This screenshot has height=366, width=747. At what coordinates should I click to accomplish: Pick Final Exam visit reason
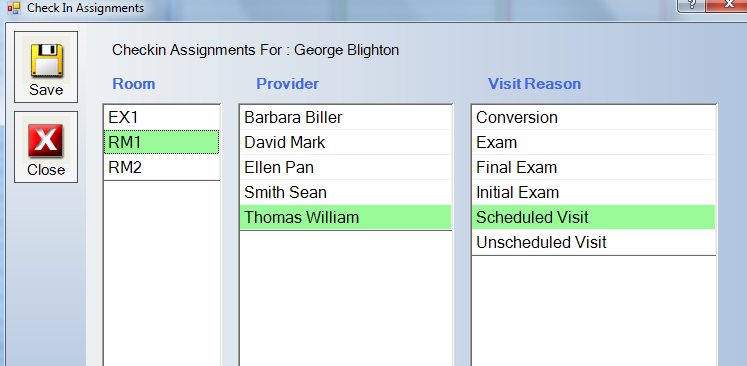(x=594, y=167)
